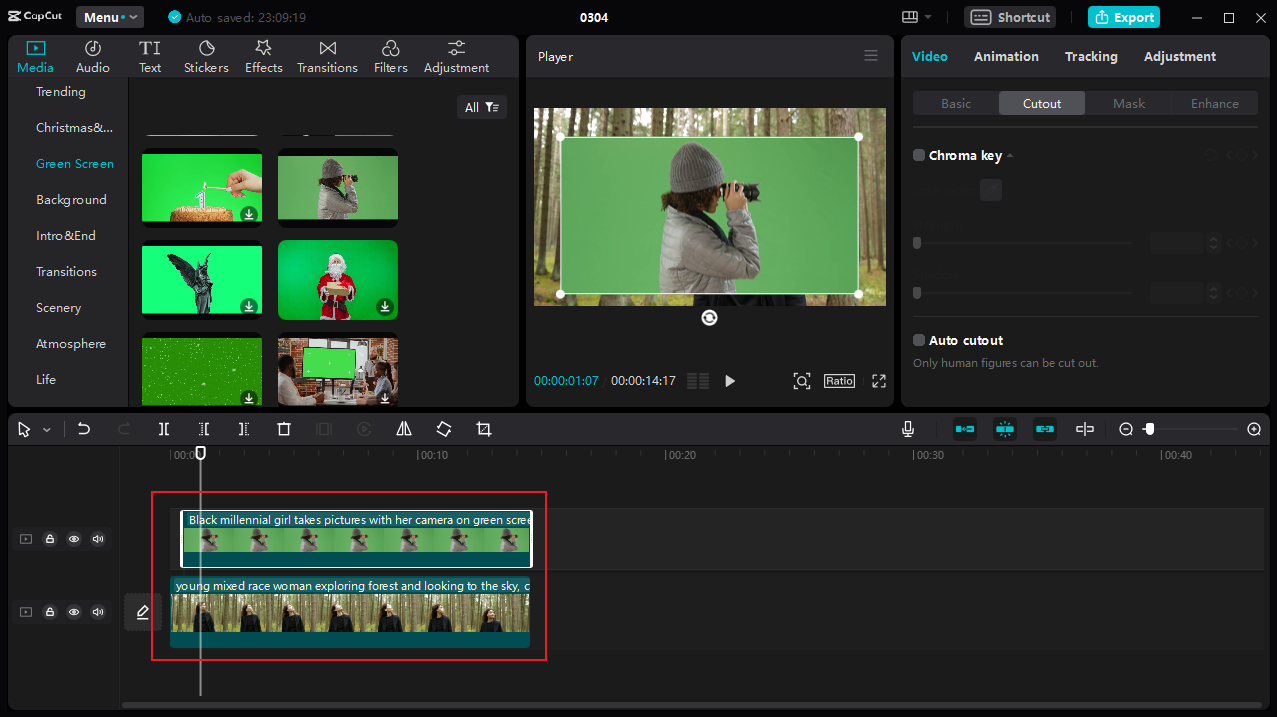Click the Crop icon in timeline toolbar

click(x=484, y=429)
